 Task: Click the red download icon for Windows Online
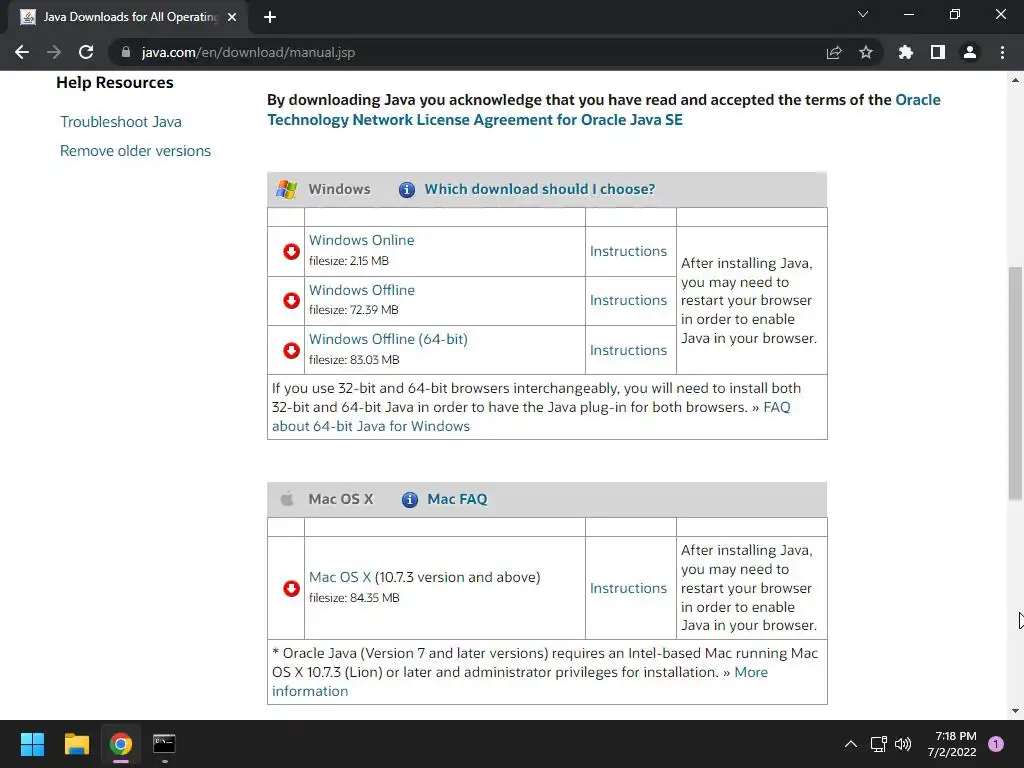pos(291,251)
